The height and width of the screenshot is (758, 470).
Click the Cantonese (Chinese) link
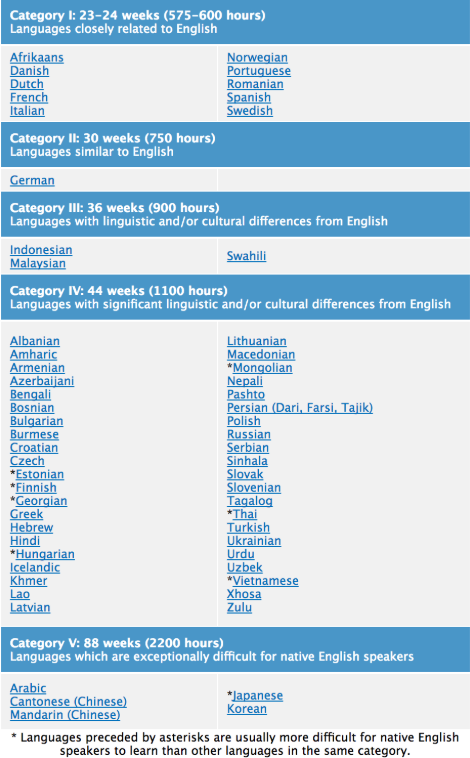[68, 701]
